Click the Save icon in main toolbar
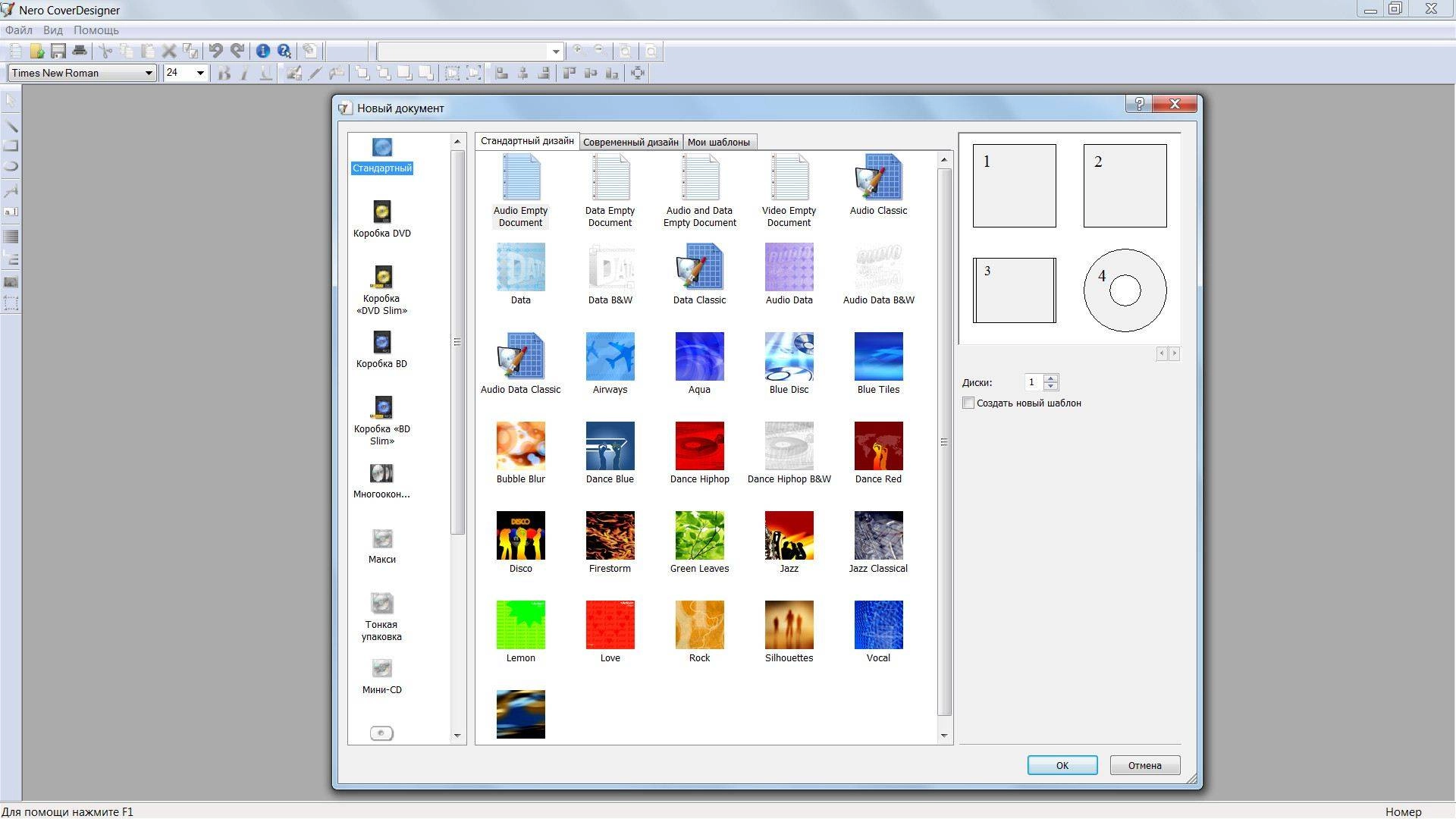The height and width of the screenshot is (819, 1456). [x=58, y=51]
